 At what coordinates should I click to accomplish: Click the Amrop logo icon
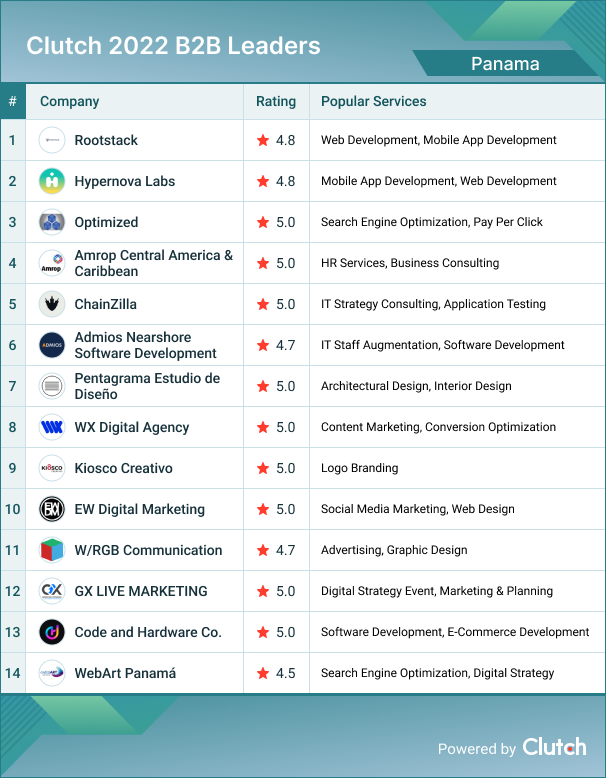click(x=52, y=263)
